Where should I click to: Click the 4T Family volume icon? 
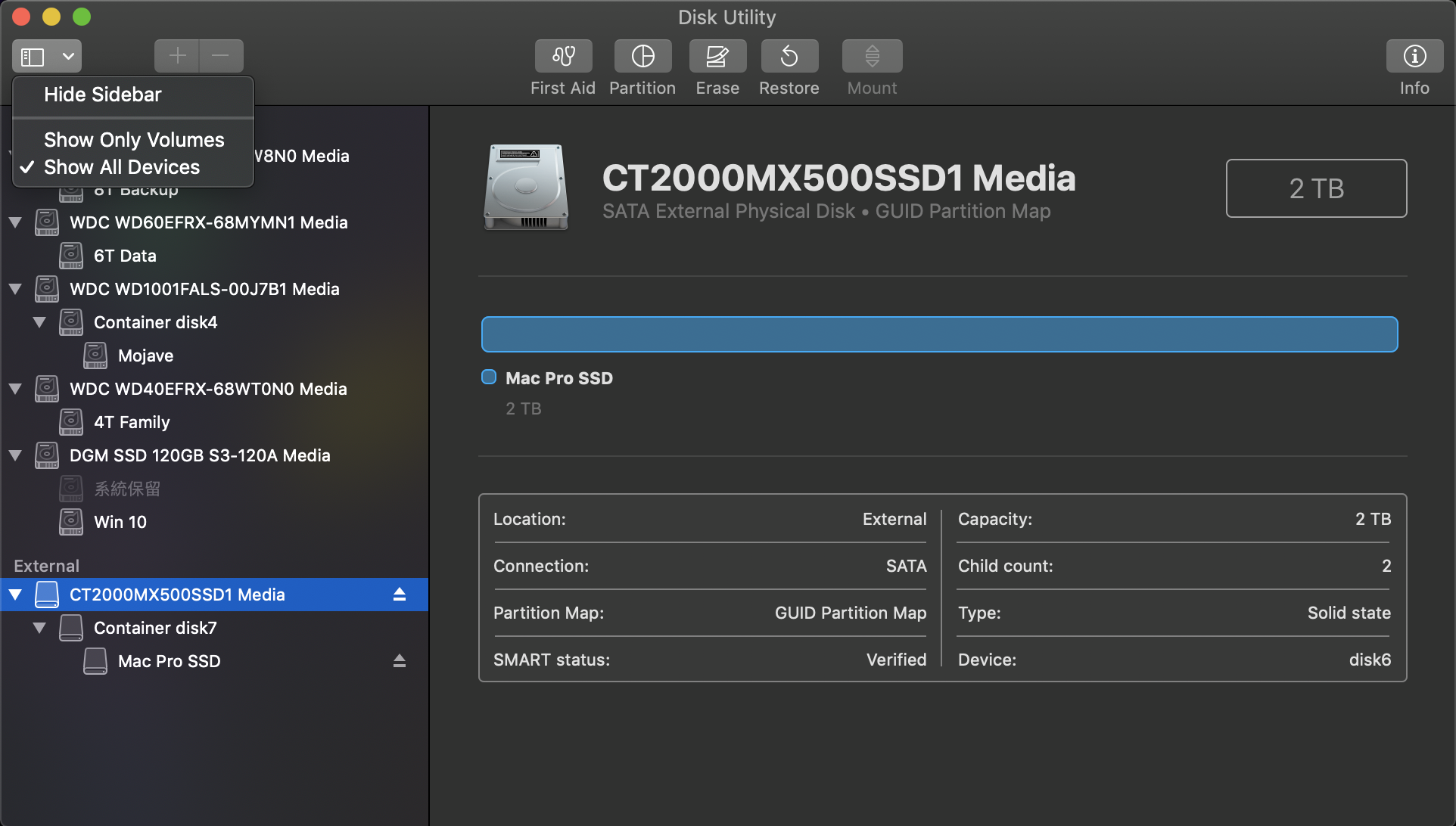tap(71, 422)
